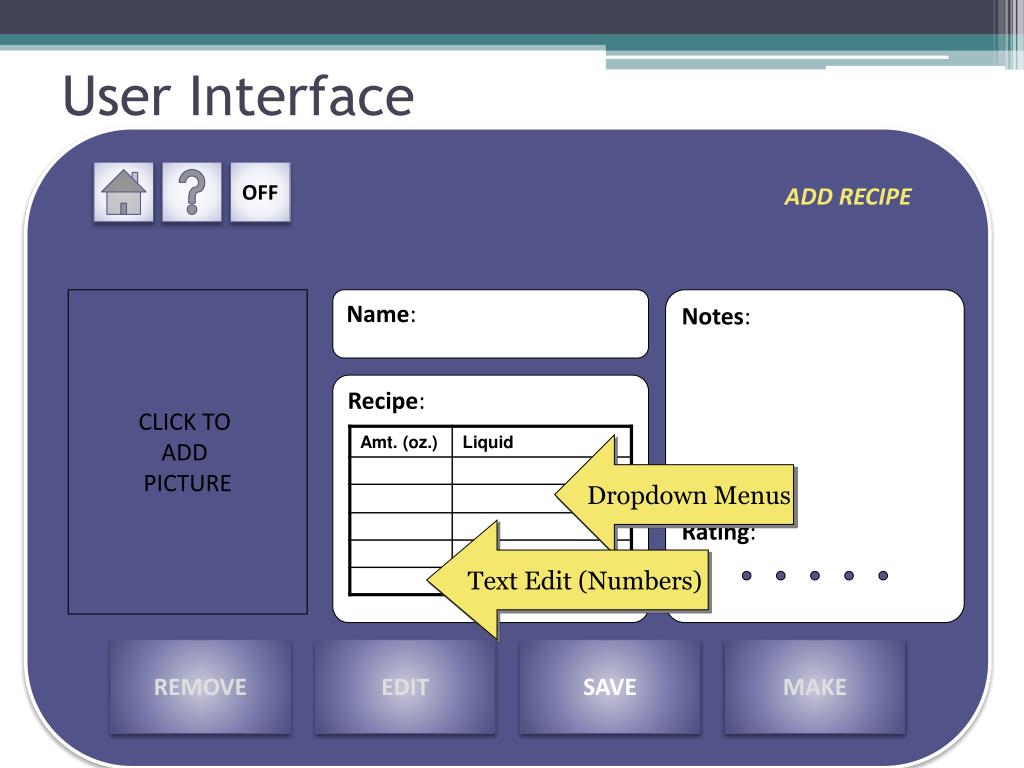Viewport: 1024px width, 768px height.
Task: Go to the home screen via house icon
Action: (123, 192)
